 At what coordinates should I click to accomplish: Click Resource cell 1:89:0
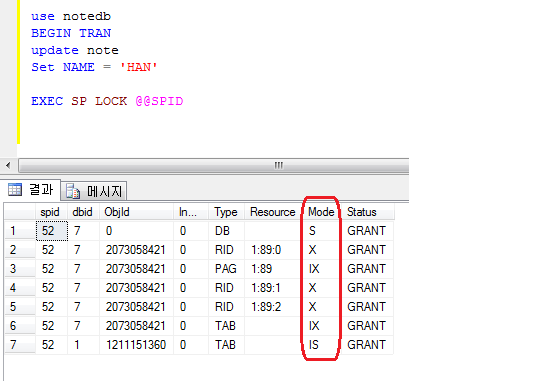pos(273,250)
